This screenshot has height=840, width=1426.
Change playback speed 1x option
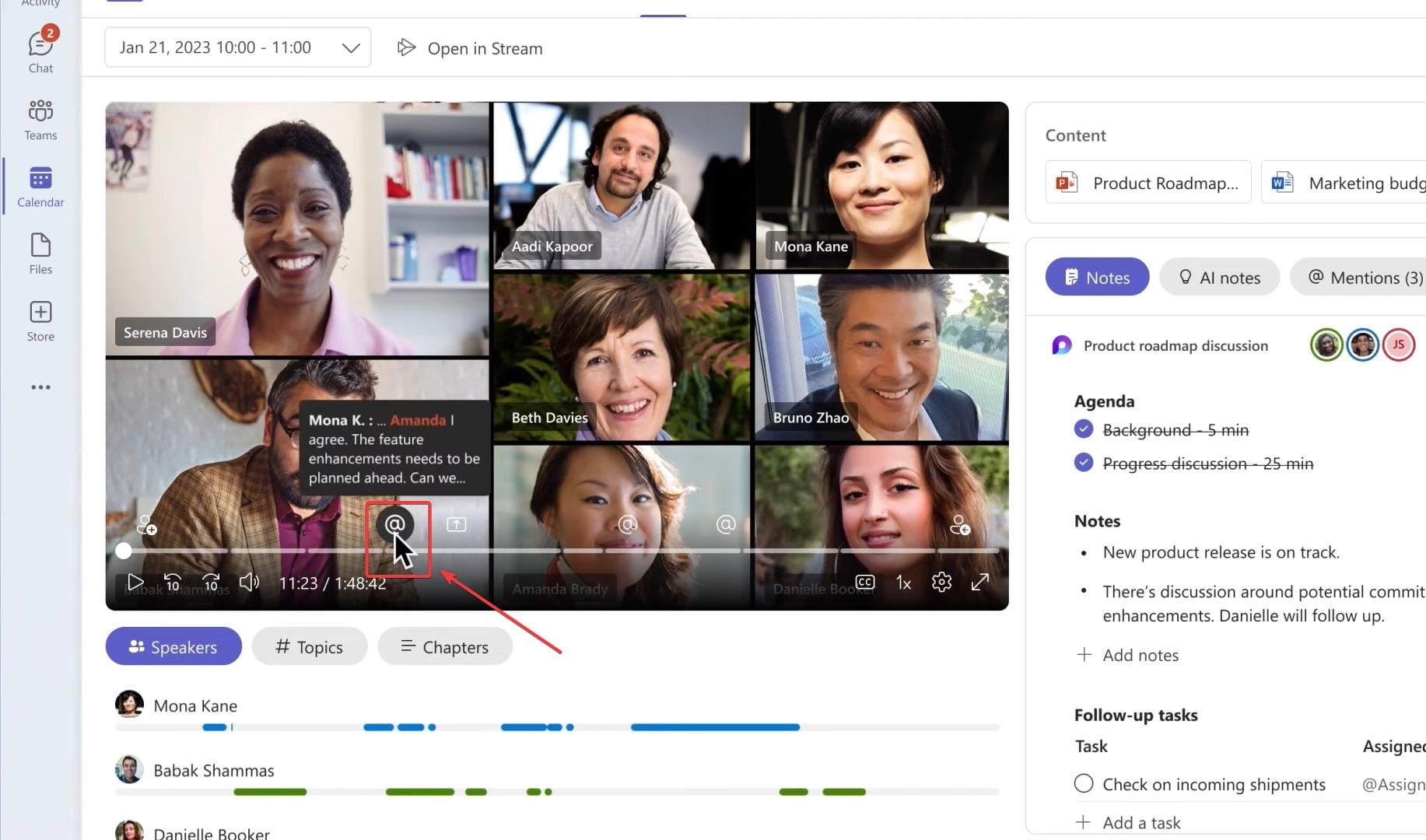[903, 583]
